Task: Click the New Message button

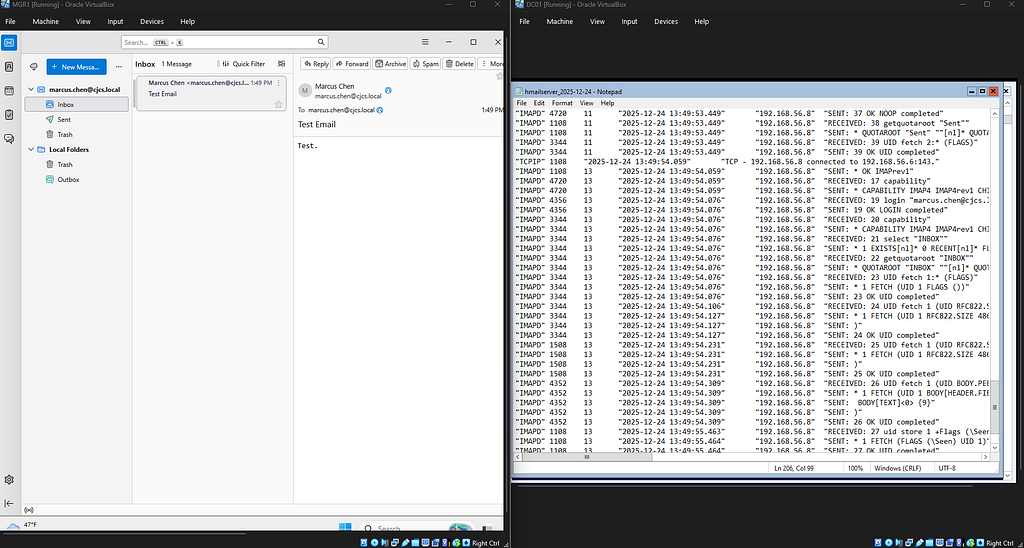Action: coord(76,67)
